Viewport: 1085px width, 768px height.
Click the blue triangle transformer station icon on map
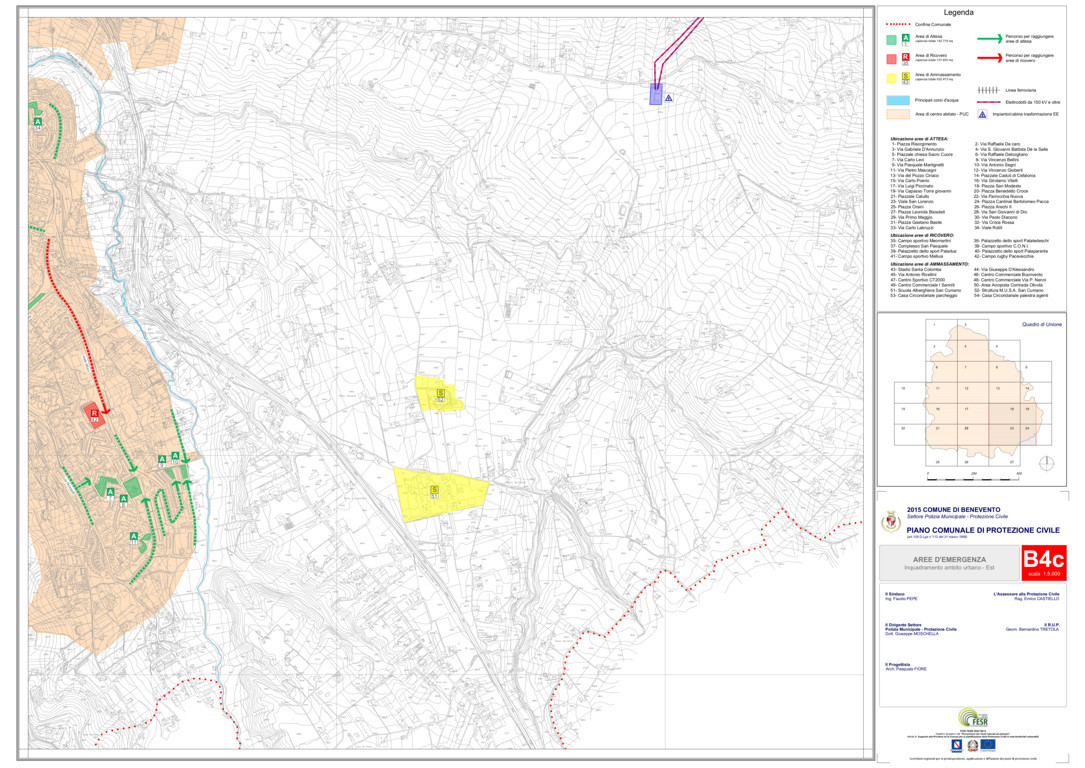668,97
